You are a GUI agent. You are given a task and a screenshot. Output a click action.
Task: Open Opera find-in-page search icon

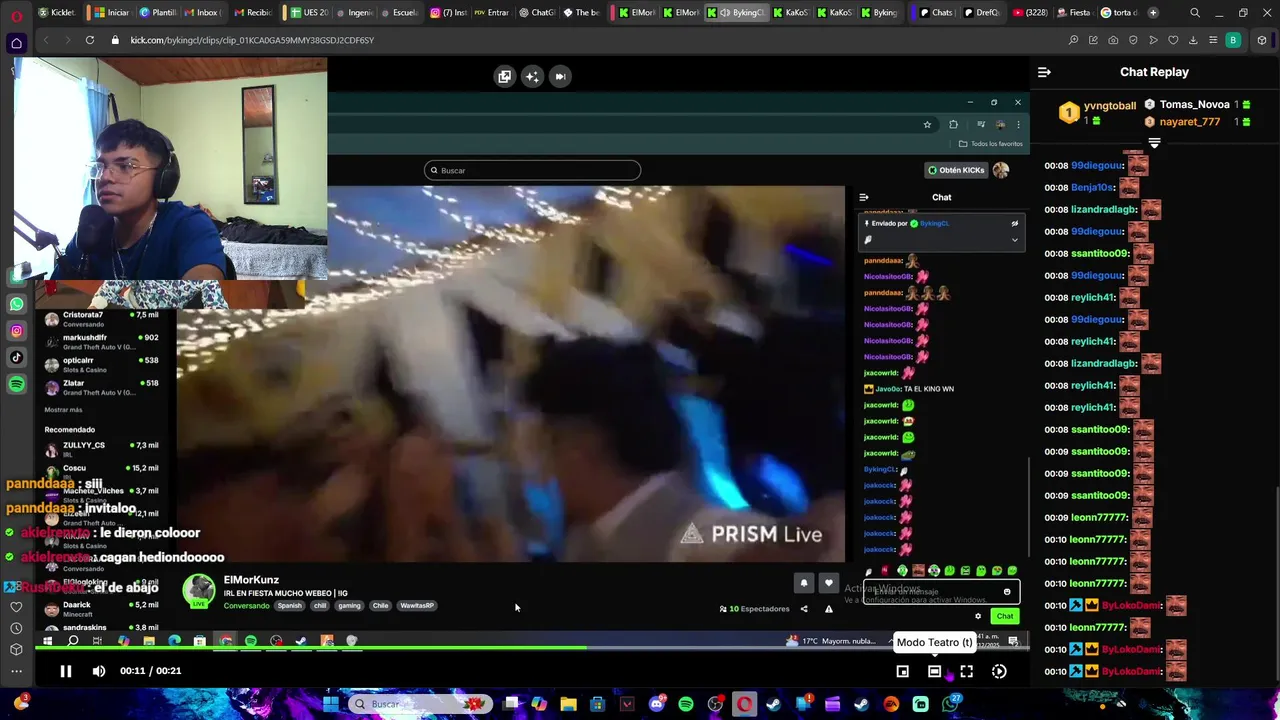1073,40
